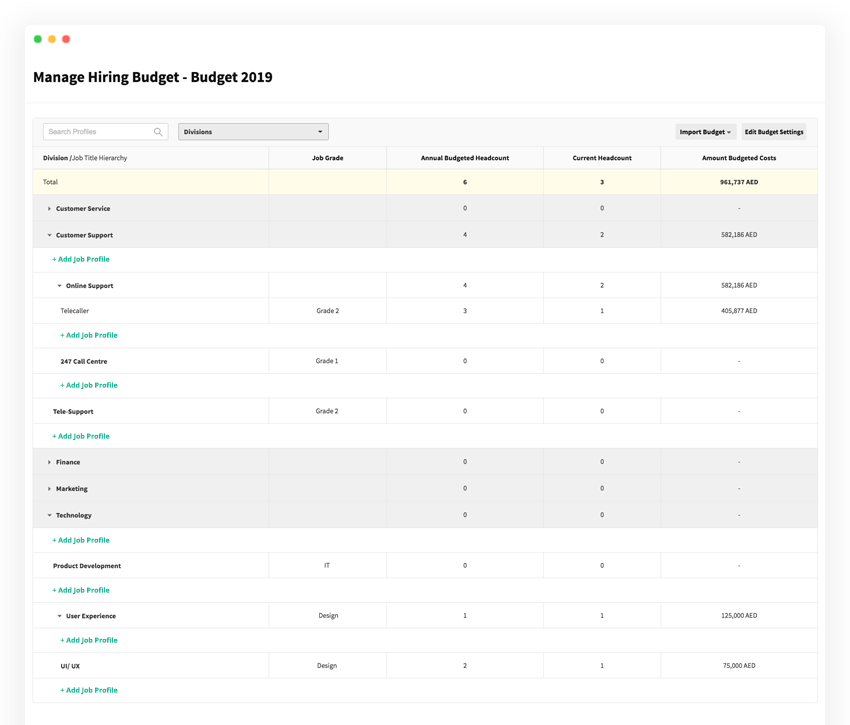Click Product Development's IT grade cell
This screenshot has height=725, width=850.
(x=327, y=565)
